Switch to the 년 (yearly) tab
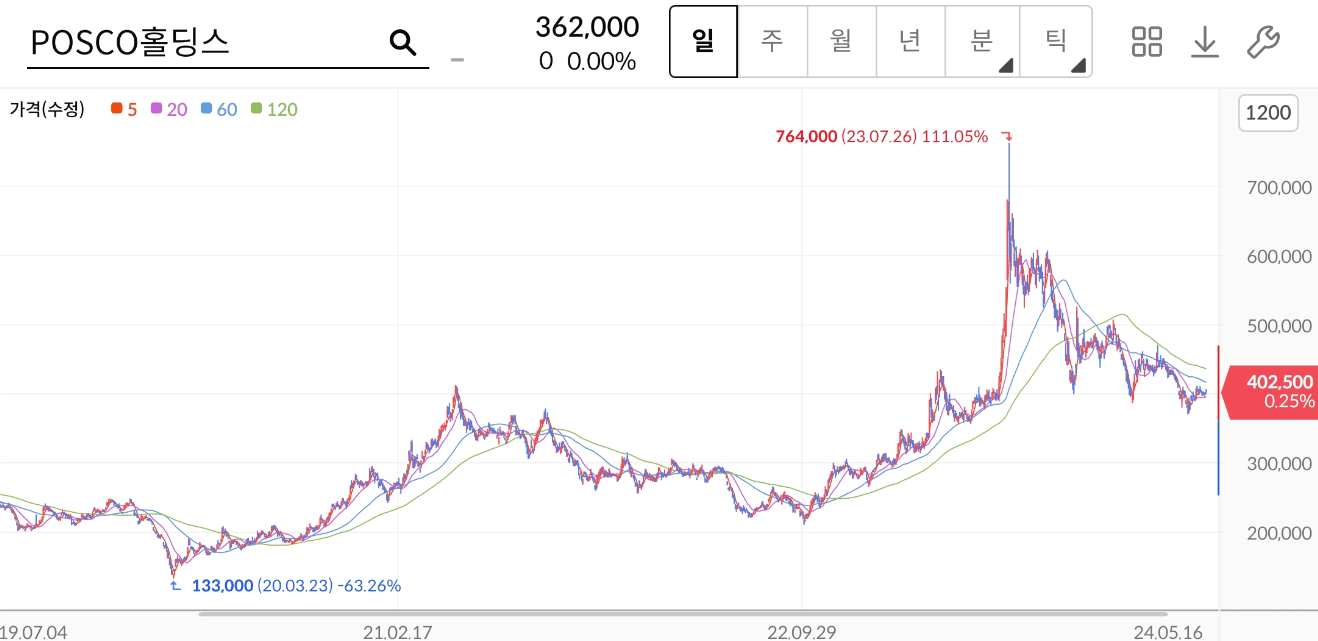The height and width of the screenshot is (641, 1318). (x=910, y=42)
